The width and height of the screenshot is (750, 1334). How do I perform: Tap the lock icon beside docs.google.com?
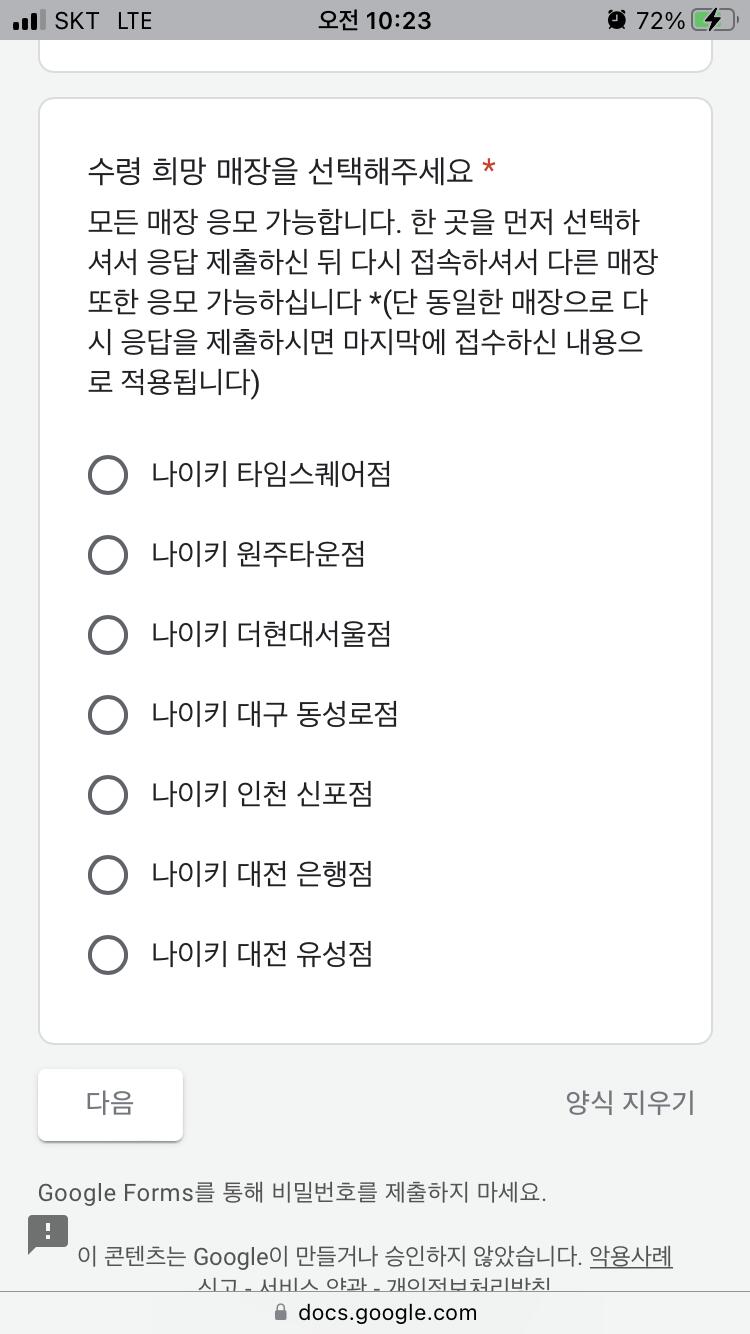coord(281,1313)
